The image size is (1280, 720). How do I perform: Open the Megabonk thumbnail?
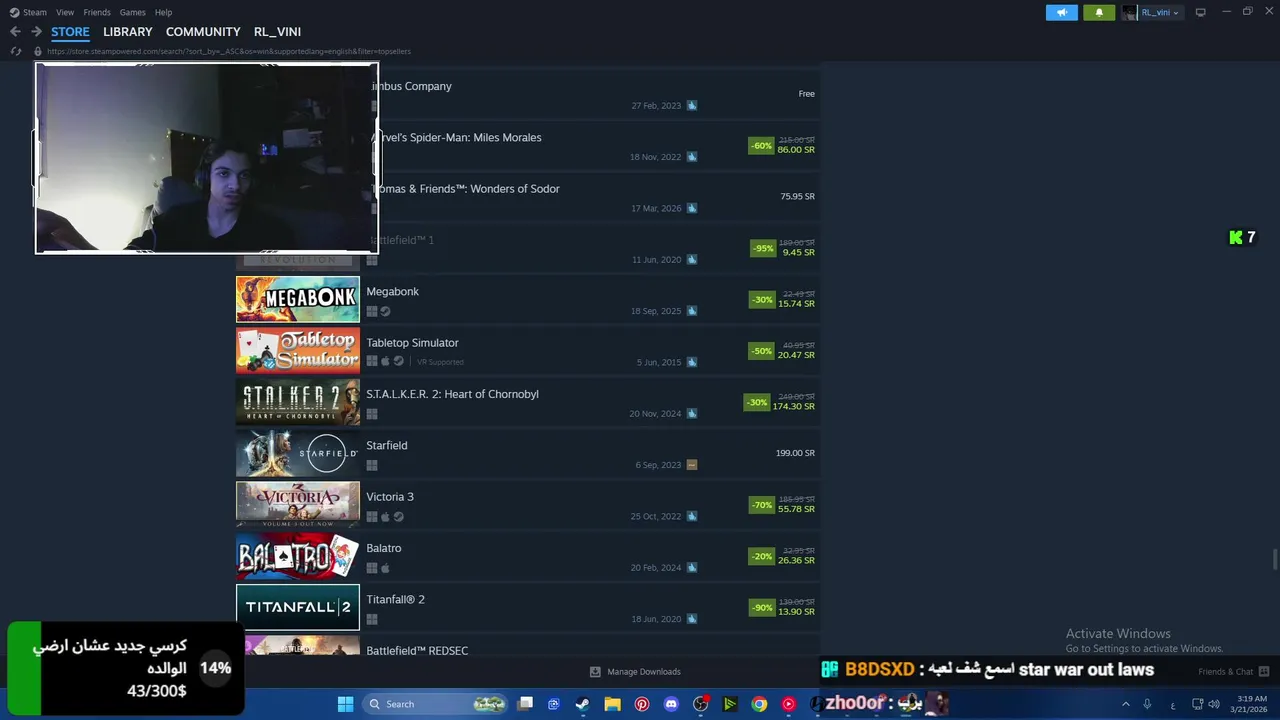(298, 299)
